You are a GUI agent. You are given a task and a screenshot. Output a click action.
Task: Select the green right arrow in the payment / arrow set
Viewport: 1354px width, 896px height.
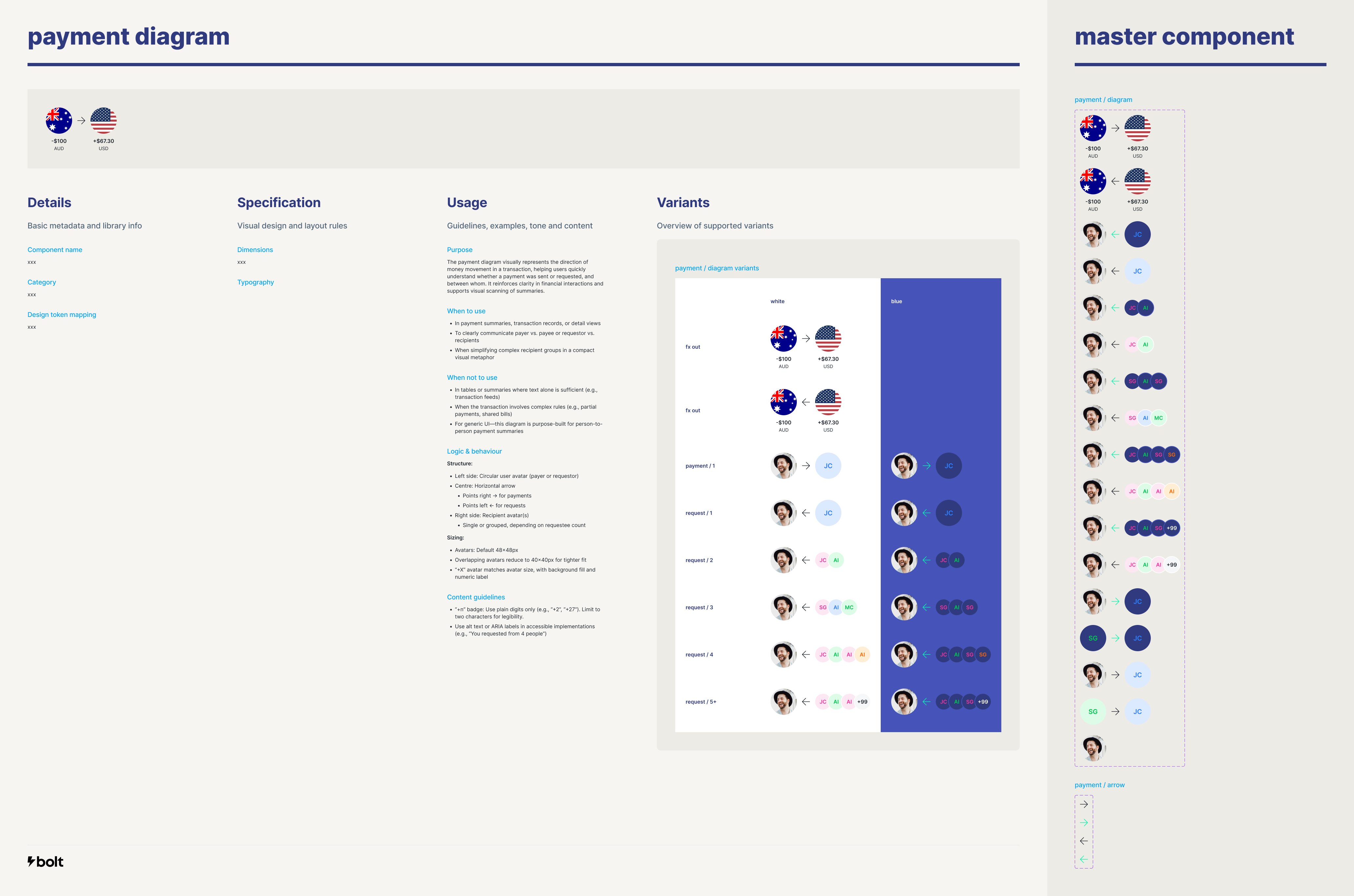click(x=1084, y=823)
